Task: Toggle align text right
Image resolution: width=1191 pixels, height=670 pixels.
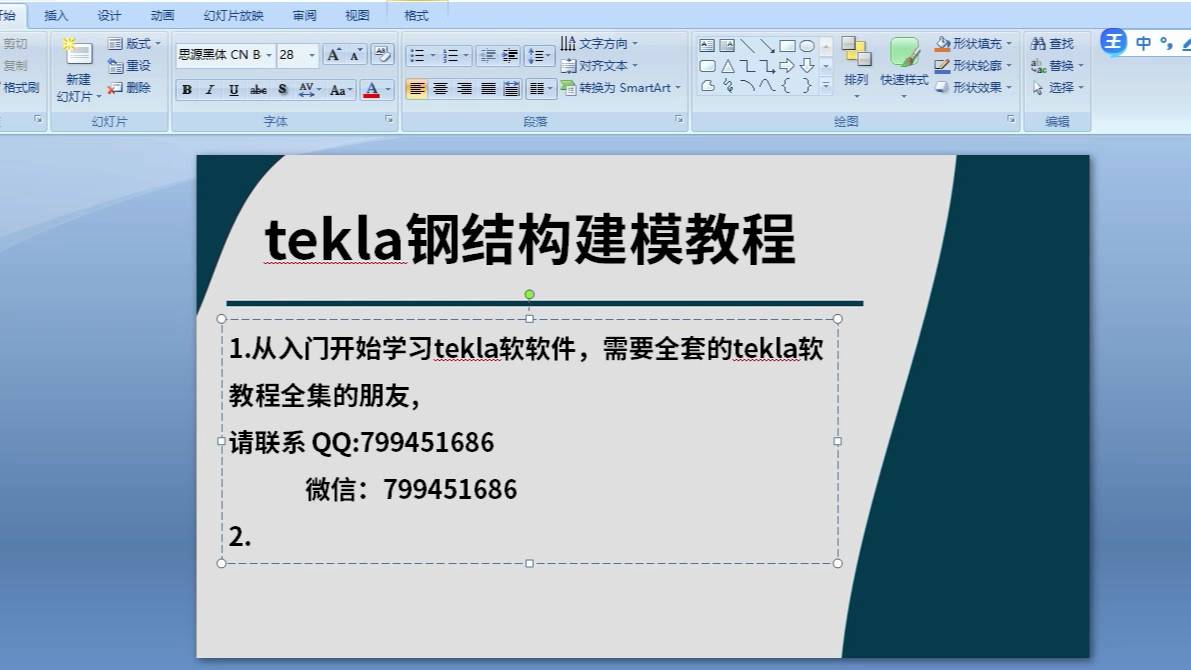Action: point(464,89)
